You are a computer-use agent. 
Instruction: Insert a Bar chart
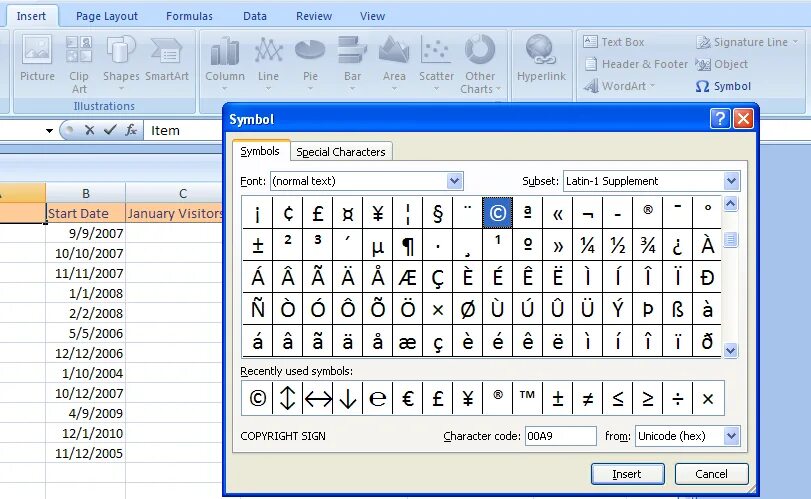point(352,63)
